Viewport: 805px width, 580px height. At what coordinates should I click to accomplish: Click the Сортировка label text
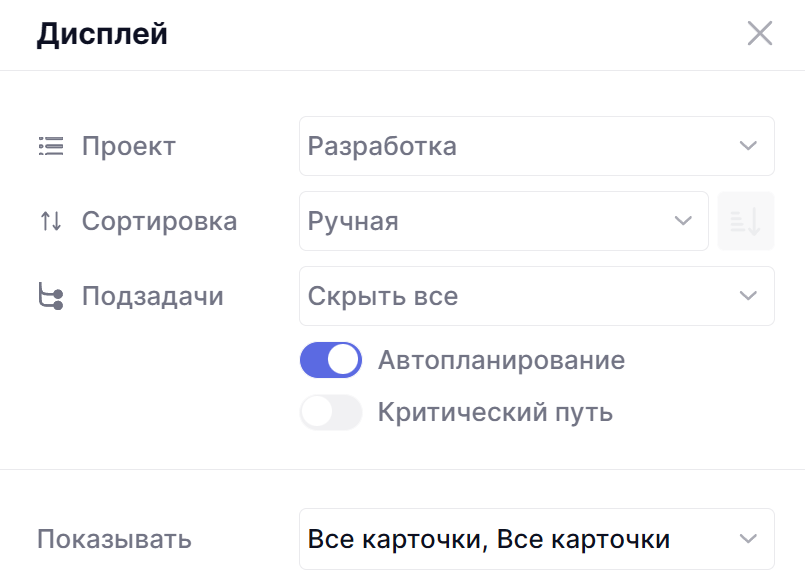click(159, 221)
